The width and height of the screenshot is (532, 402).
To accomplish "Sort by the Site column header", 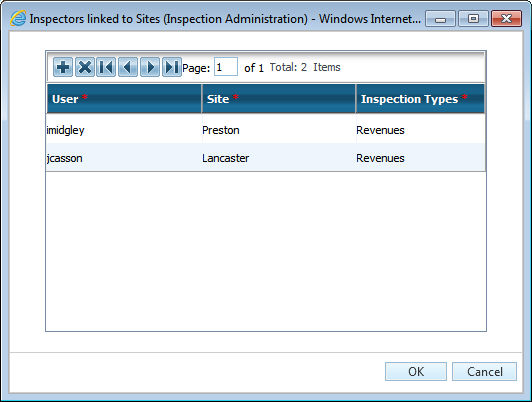I will point(279,99).
